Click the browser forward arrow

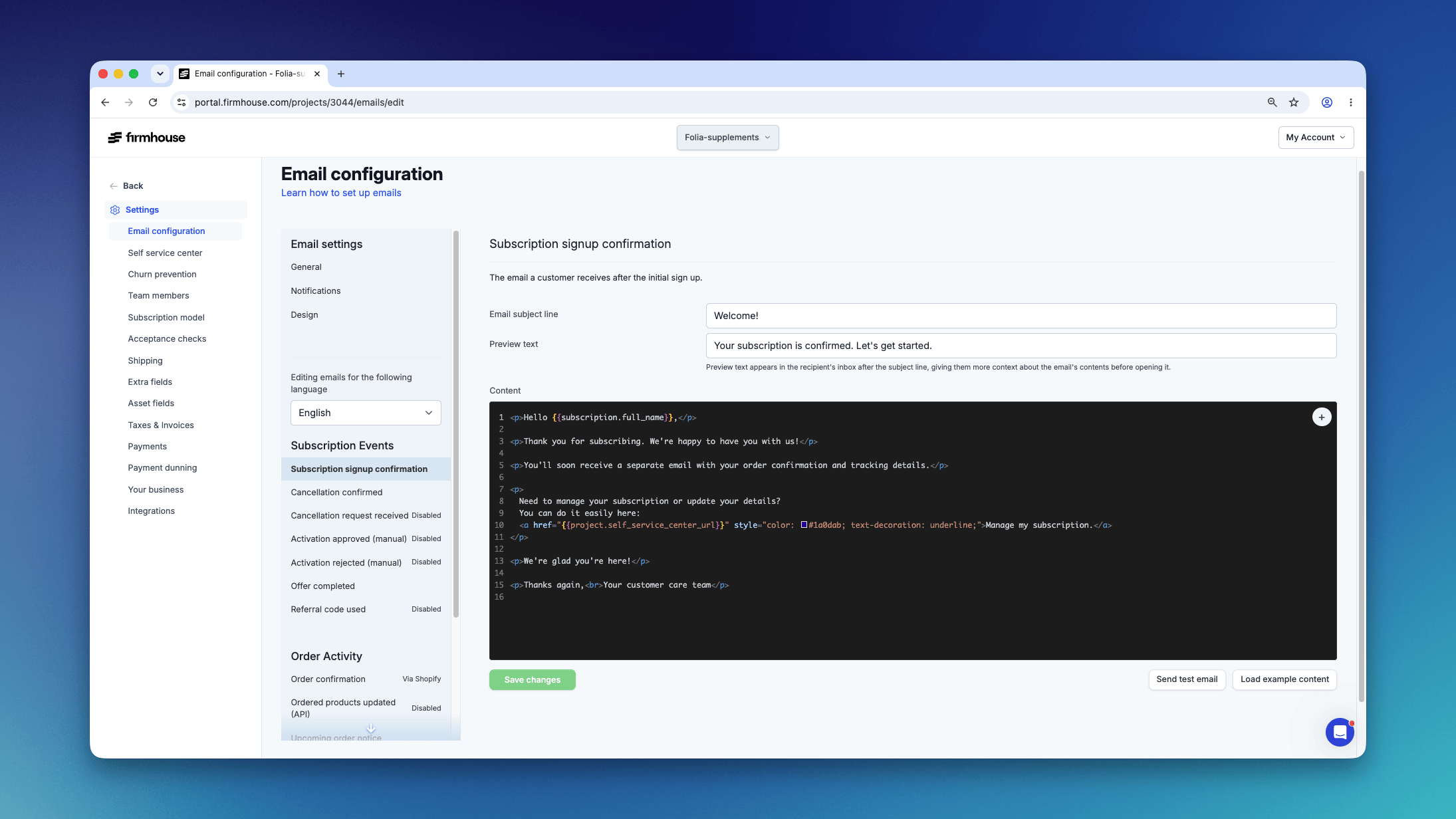tap(129, 102)
